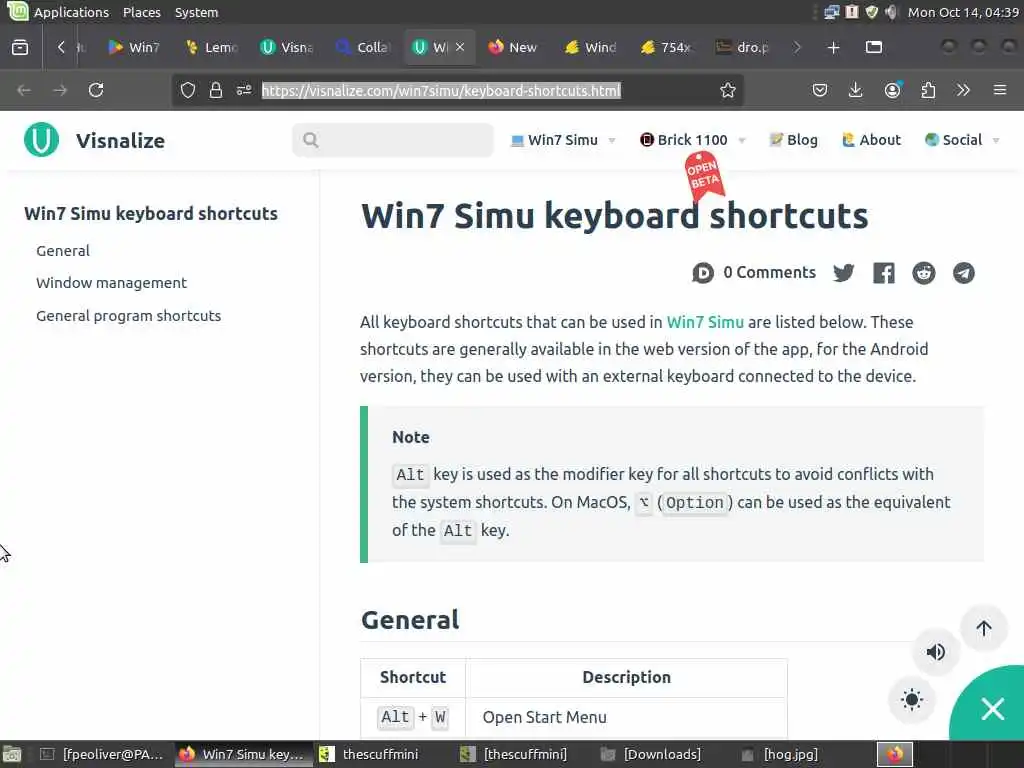Screen dimensions: 1024x768
Task: Switch to the Colla tab
Action: (363, 47)
